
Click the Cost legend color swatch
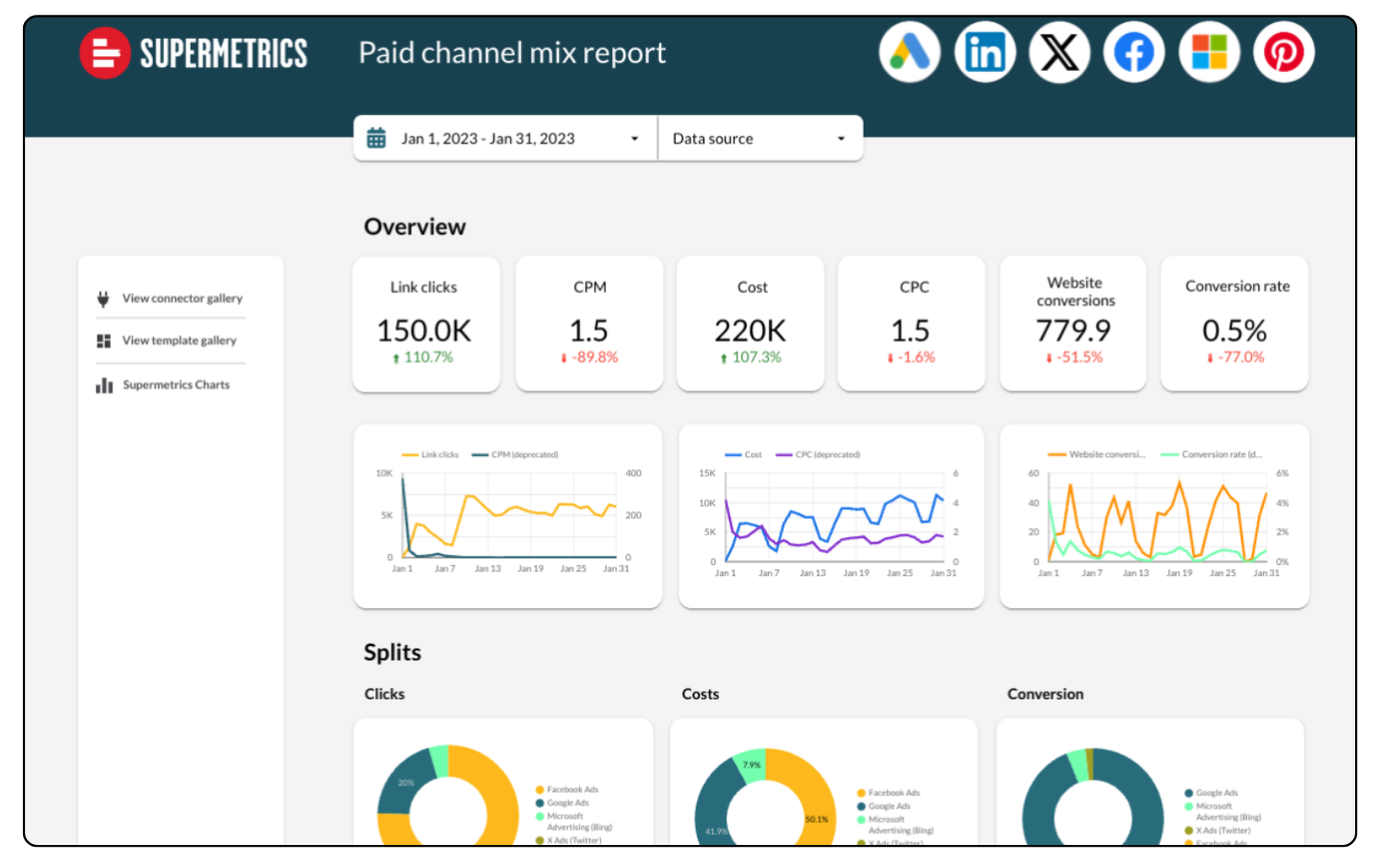733,455
